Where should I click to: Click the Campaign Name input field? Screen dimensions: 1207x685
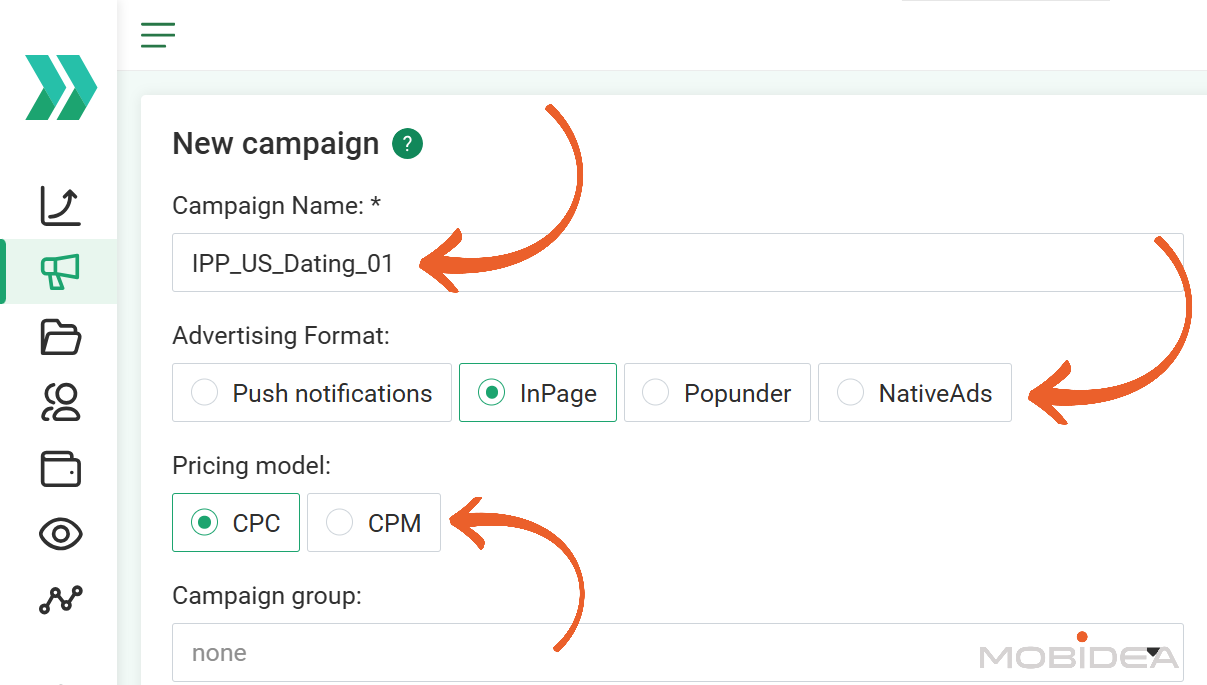pyautogui.click(x=678, y=263)
